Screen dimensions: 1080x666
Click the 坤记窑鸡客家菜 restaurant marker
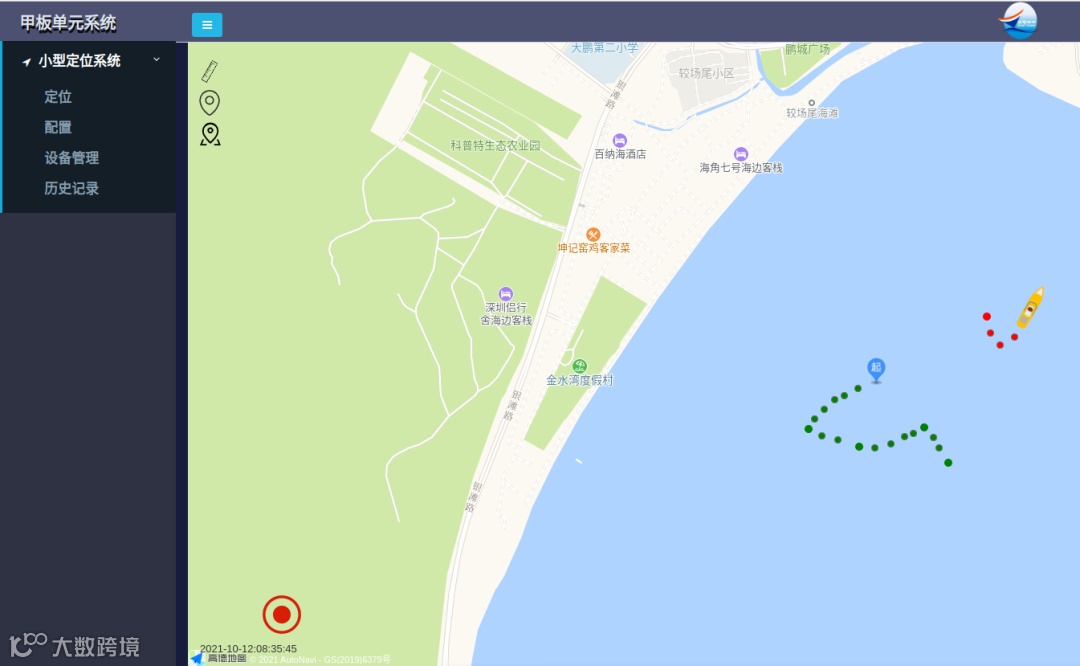593,235
